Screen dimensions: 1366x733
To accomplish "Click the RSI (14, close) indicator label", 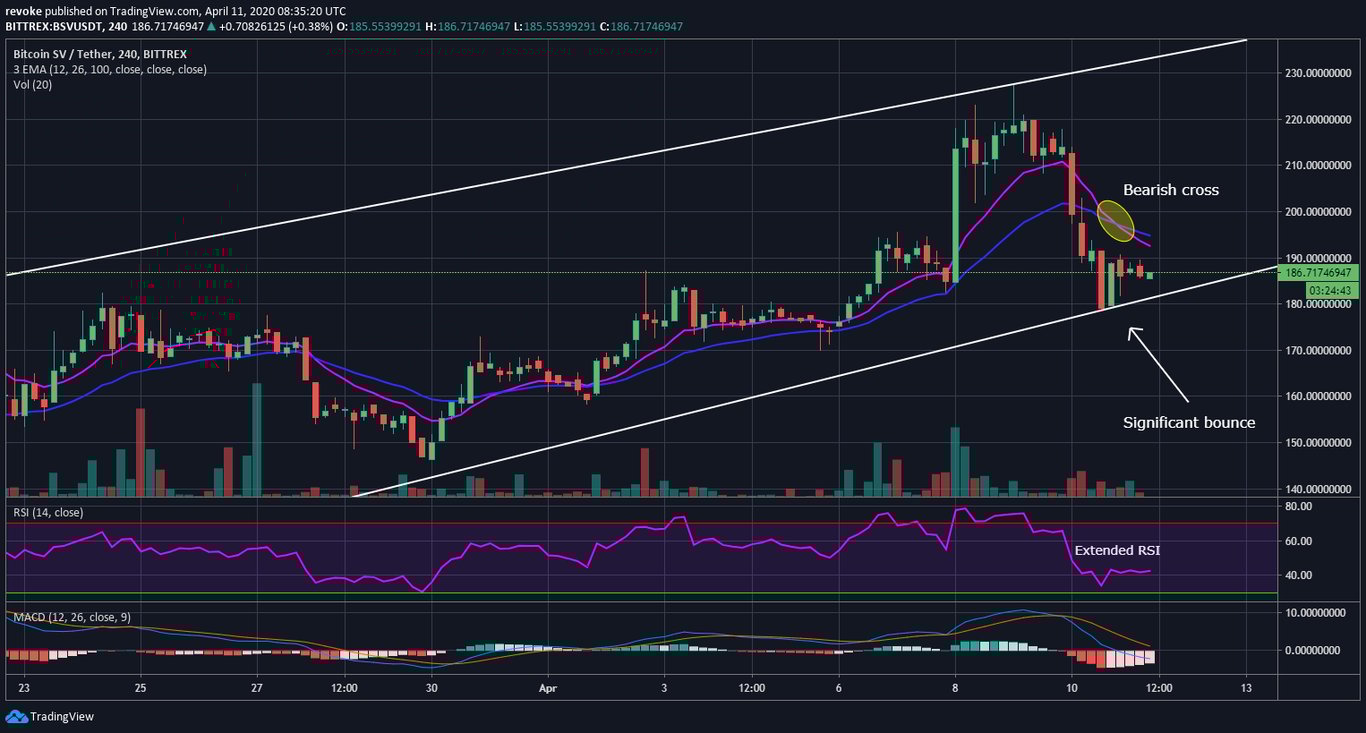I will [x=49, y=511].
